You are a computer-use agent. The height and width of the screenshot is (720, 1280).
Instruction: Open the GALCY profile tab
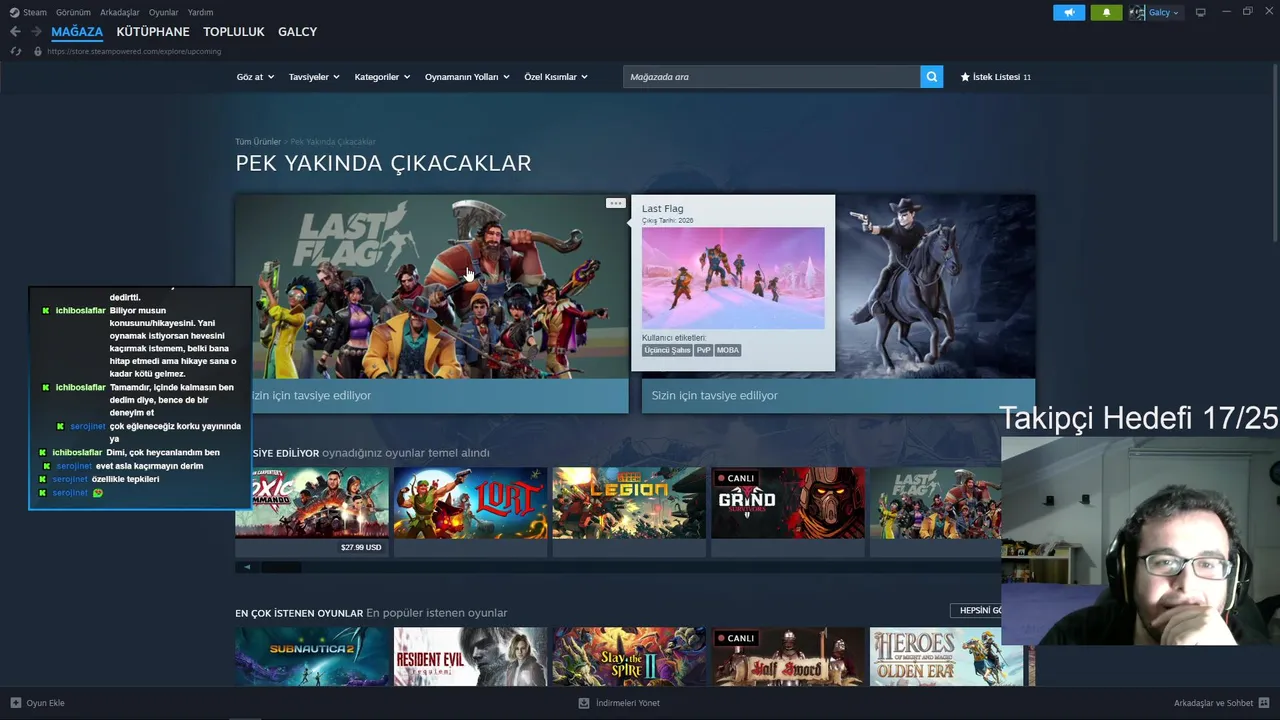coord(297,32)
